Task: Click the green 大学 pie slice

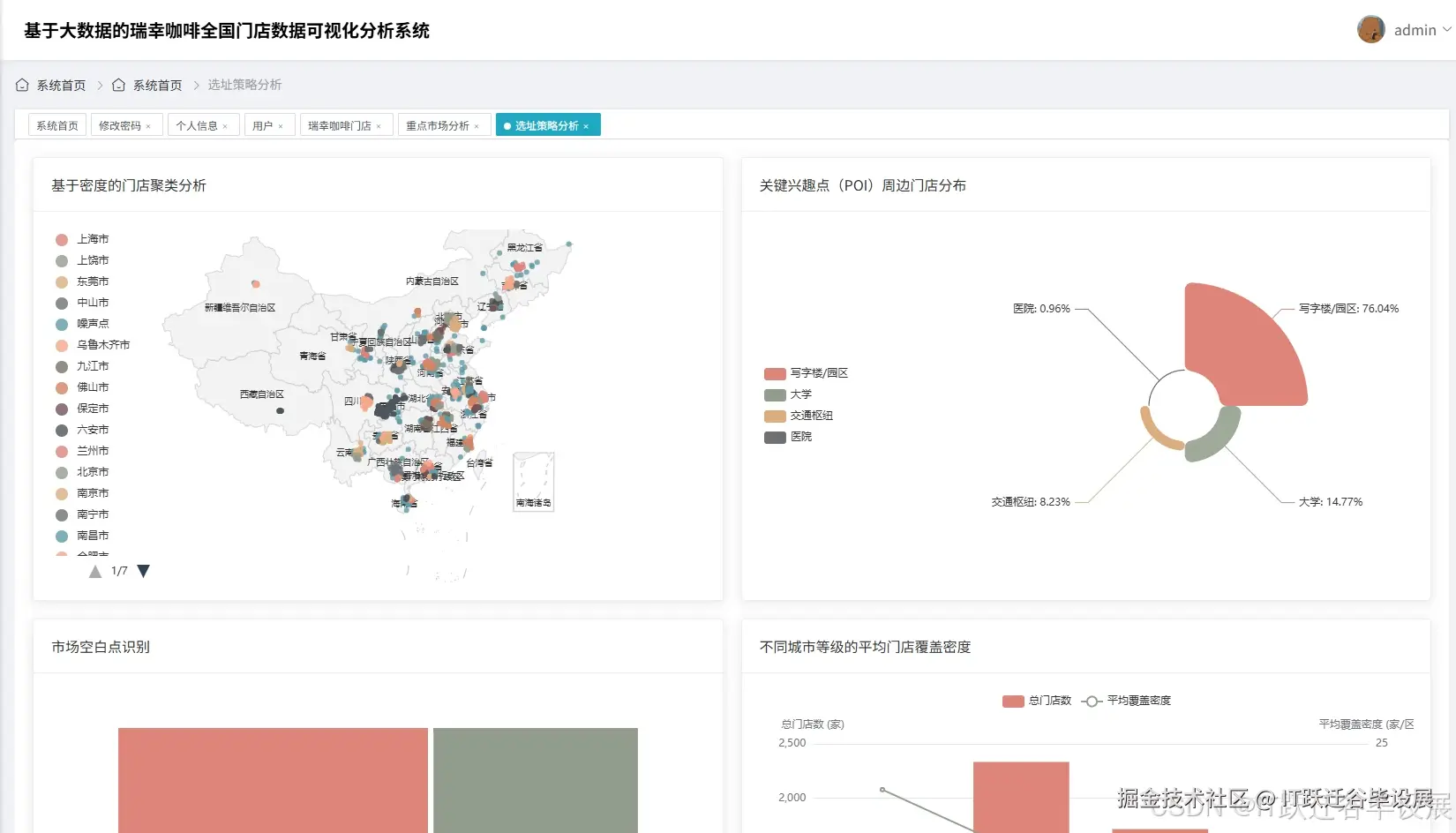Action: pyautogui.click(x=1216, y=438)
